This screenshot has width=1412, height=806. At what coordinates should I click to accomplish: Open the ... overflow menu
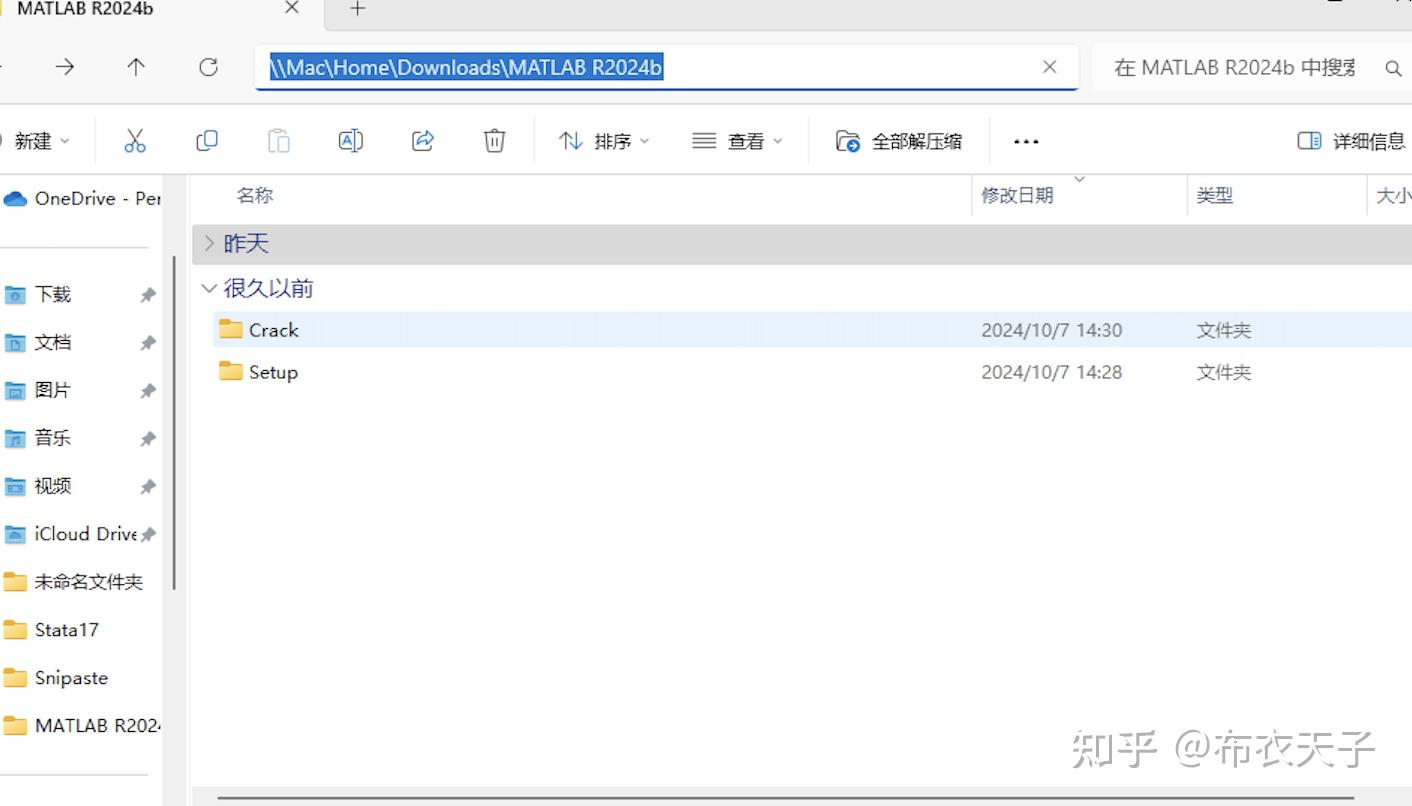pyautogui.click(x=1026, y=140)
